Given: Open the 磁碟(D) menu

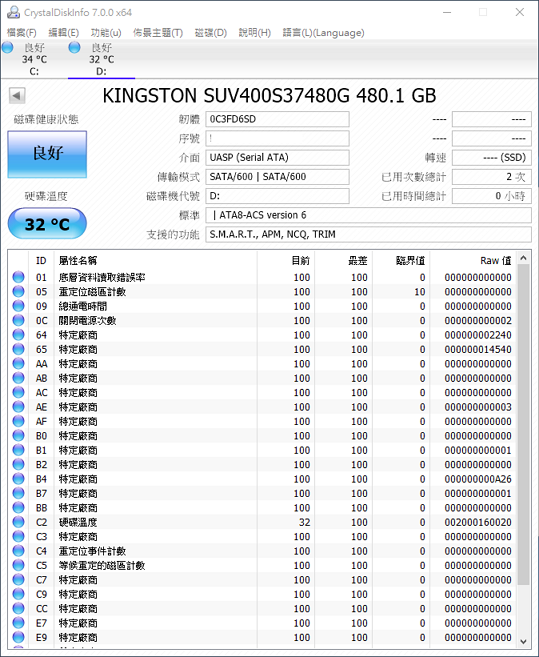Looking at the screenshot, I should click(210, 33).
